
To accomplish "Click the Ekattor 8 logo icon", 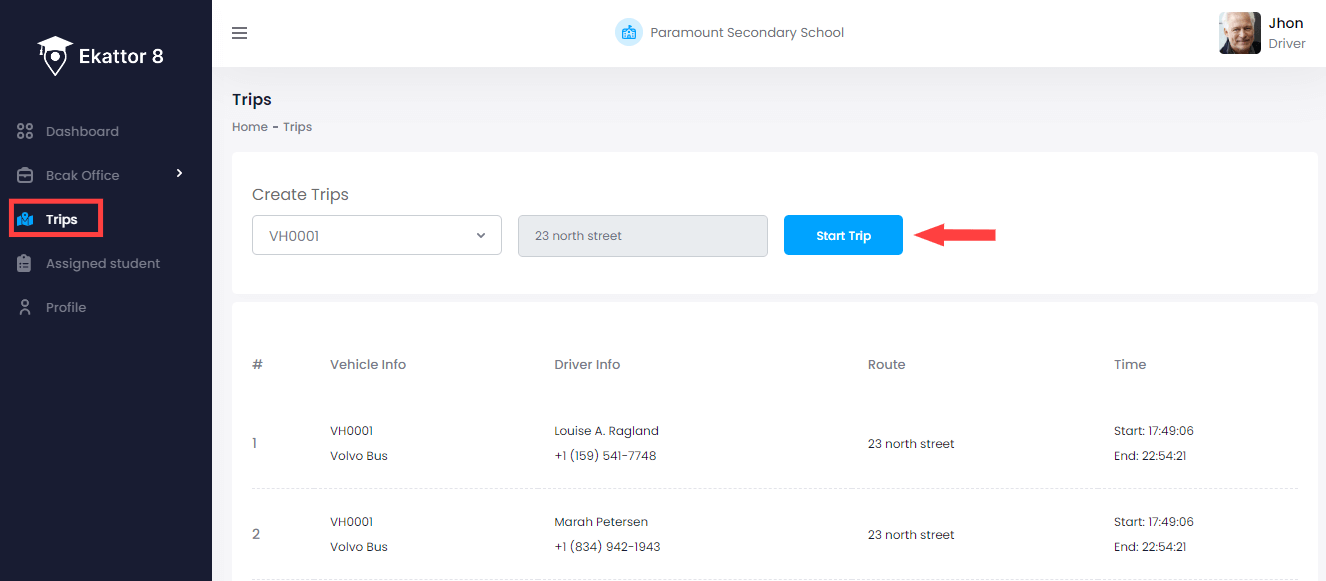I will pyautogui.click(x=56, y=56).
